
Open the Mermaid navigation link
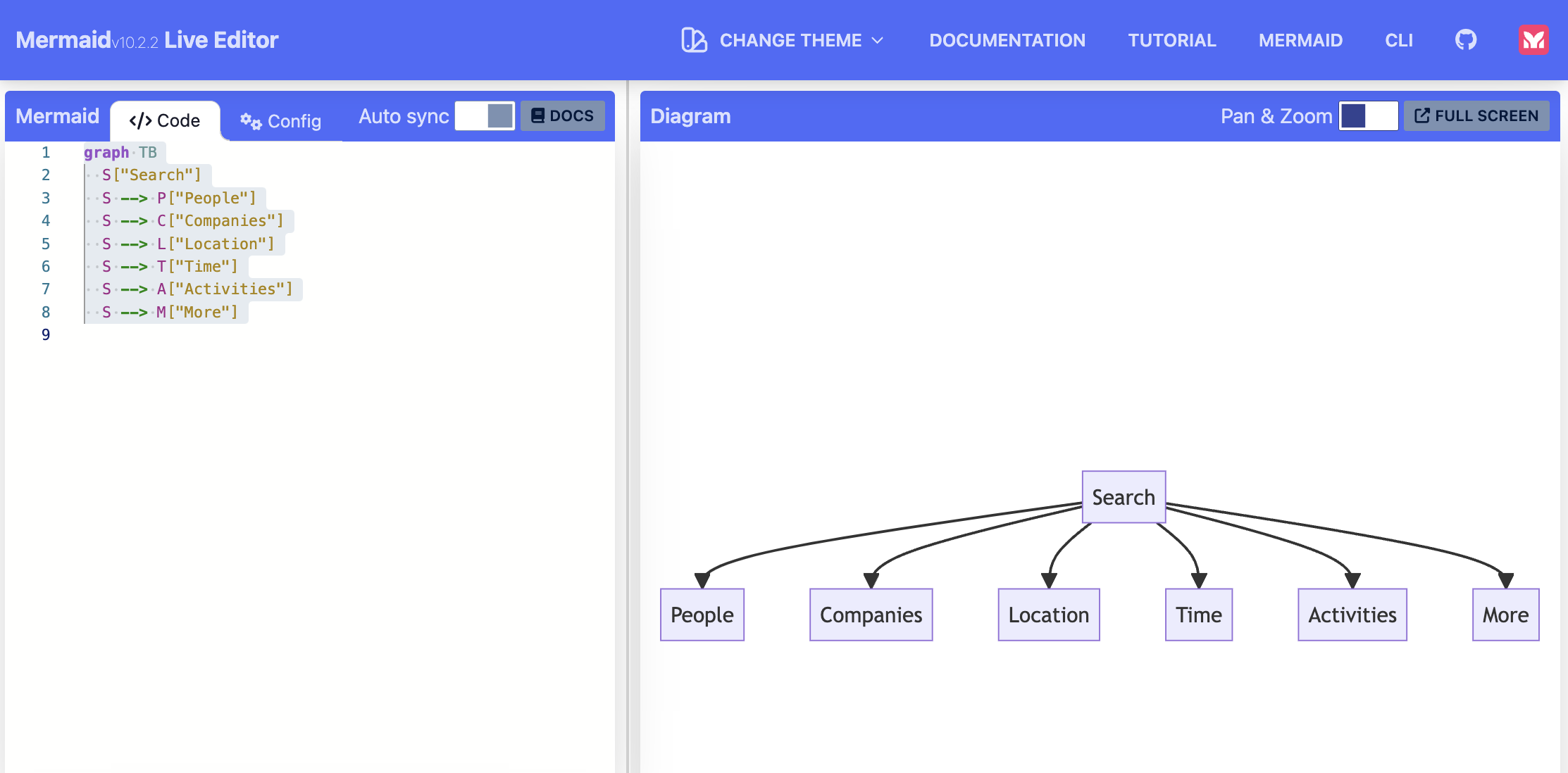coord(1300,40)
